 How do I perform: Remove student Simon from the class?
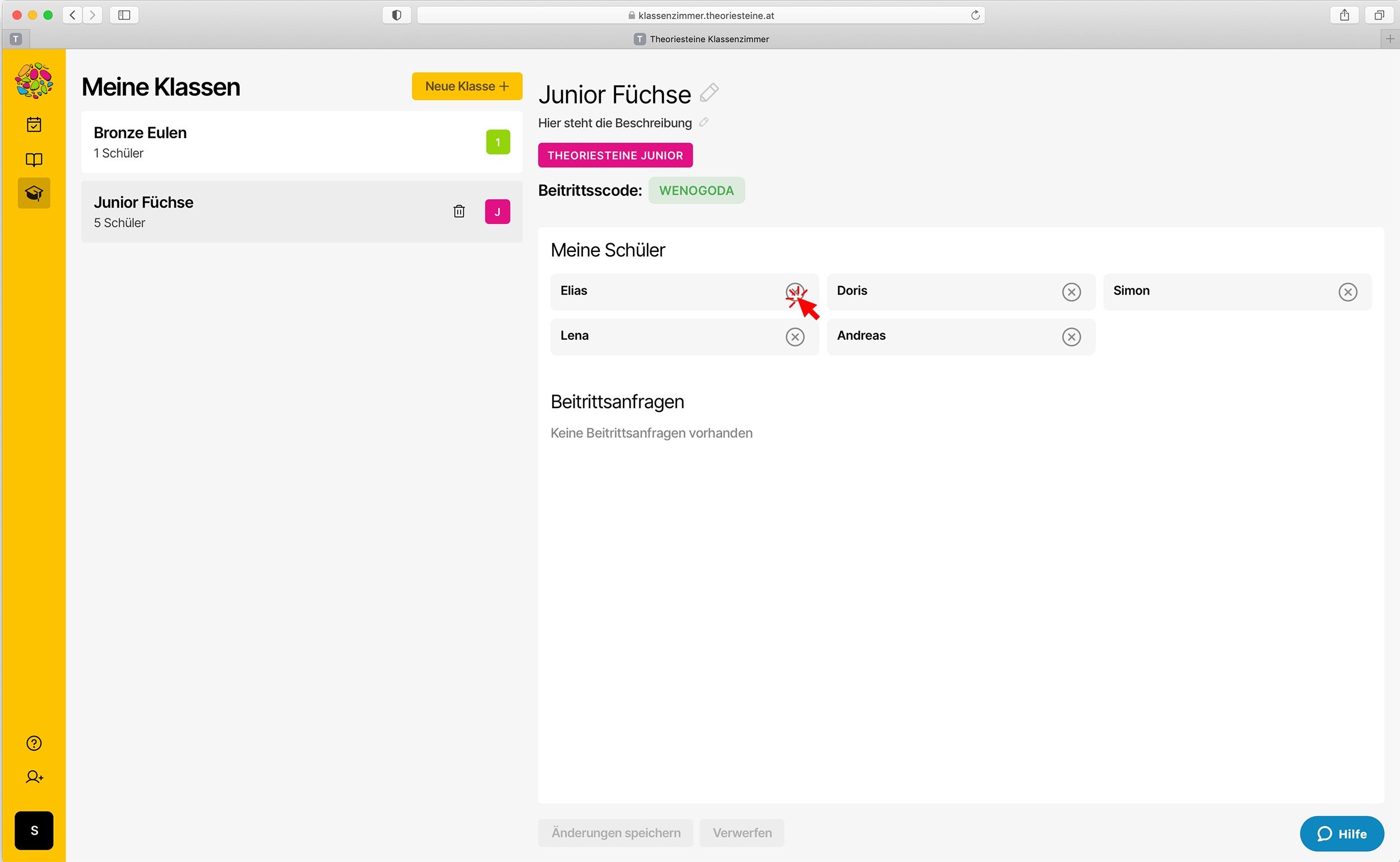coord(1348,292)
